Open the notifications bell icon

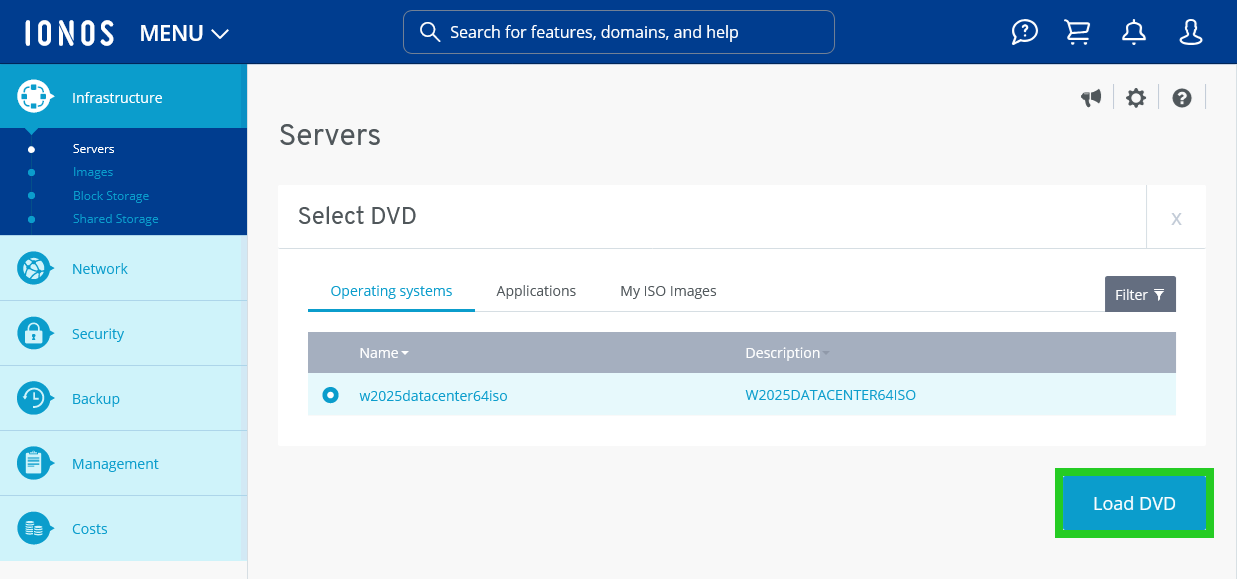[x=1133, y=31]
